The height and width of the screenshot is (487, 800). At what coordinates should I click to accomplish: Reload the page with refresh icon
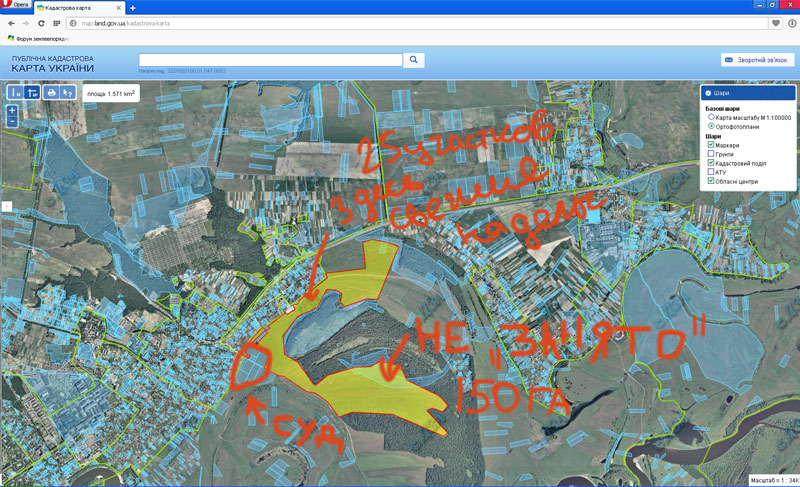(41, 22)
